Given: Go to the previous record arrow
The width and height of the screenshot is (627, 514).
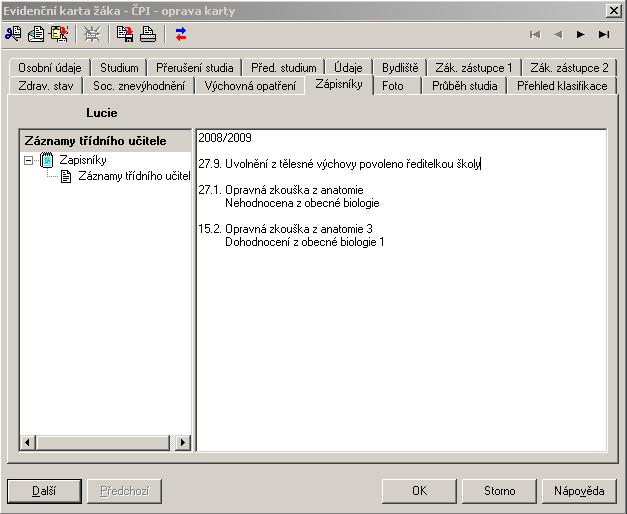Looking at the screenshot, I should tap(558, 35).
